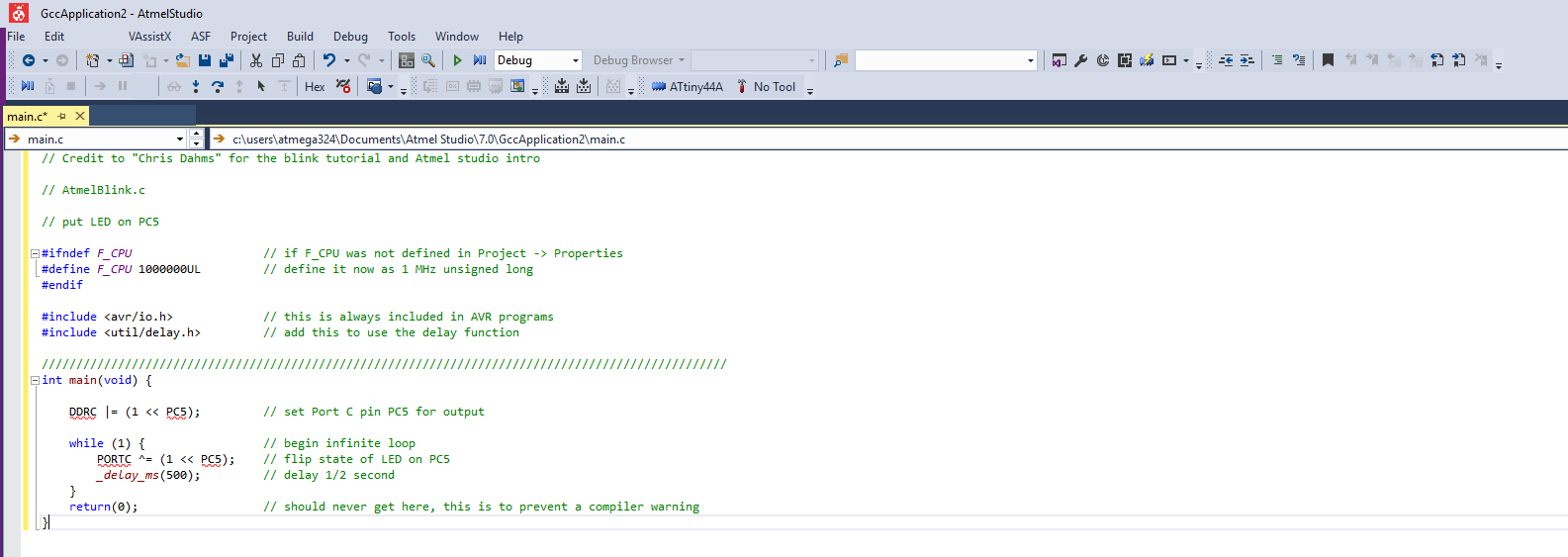Click the Copy toolbar icon
This screenshot has width=1568, height=557.
tap(278, 60)
